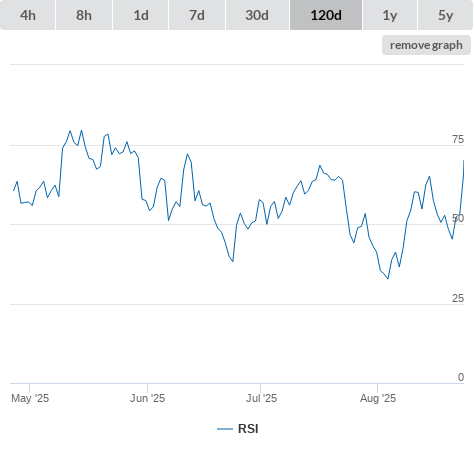Screen dimensions: 474x455
Task: Click the 75 level axis label
Action: (x=458, y=139)
